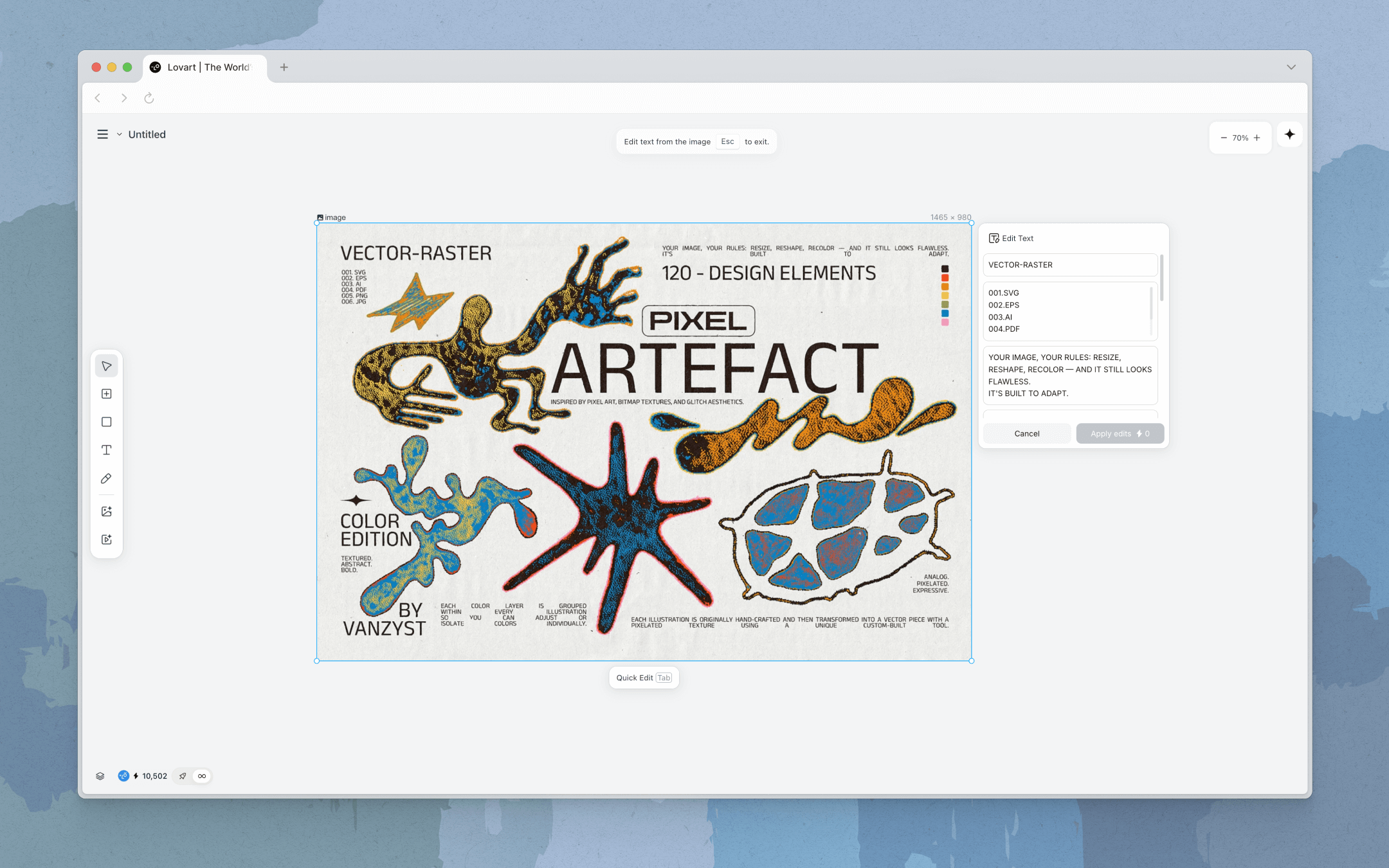Viewport: 1389px width, 868px height.
Task: Zoom in with the plus button
Action: point(1257,138)
